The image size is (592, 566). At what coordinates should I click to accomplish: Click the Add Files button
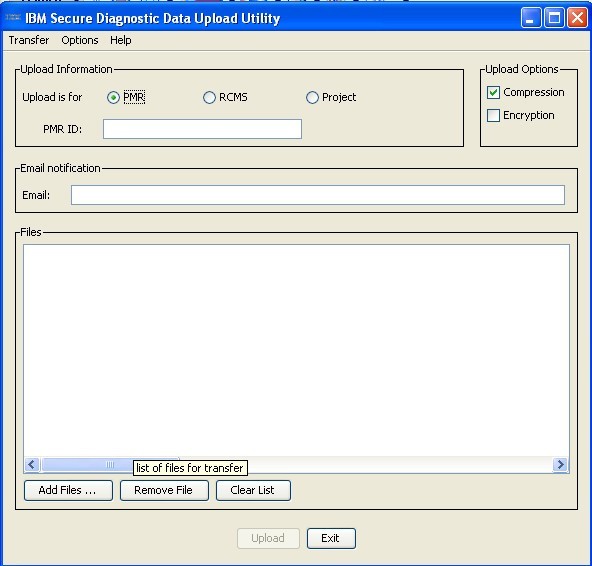pos(68,490)
